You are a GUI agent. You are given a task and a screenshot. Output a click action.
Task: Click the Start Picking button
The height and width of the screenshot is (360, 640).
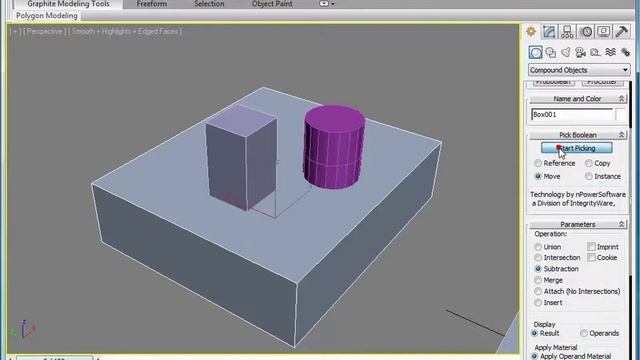tap(577, 148)
